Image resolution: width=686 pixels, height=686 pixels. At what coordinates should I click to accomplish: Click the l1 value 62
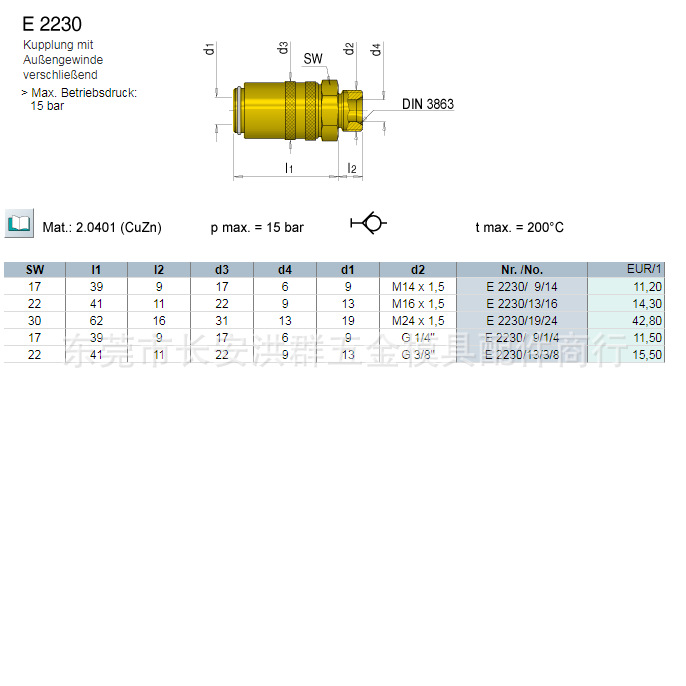coord(96,321)
